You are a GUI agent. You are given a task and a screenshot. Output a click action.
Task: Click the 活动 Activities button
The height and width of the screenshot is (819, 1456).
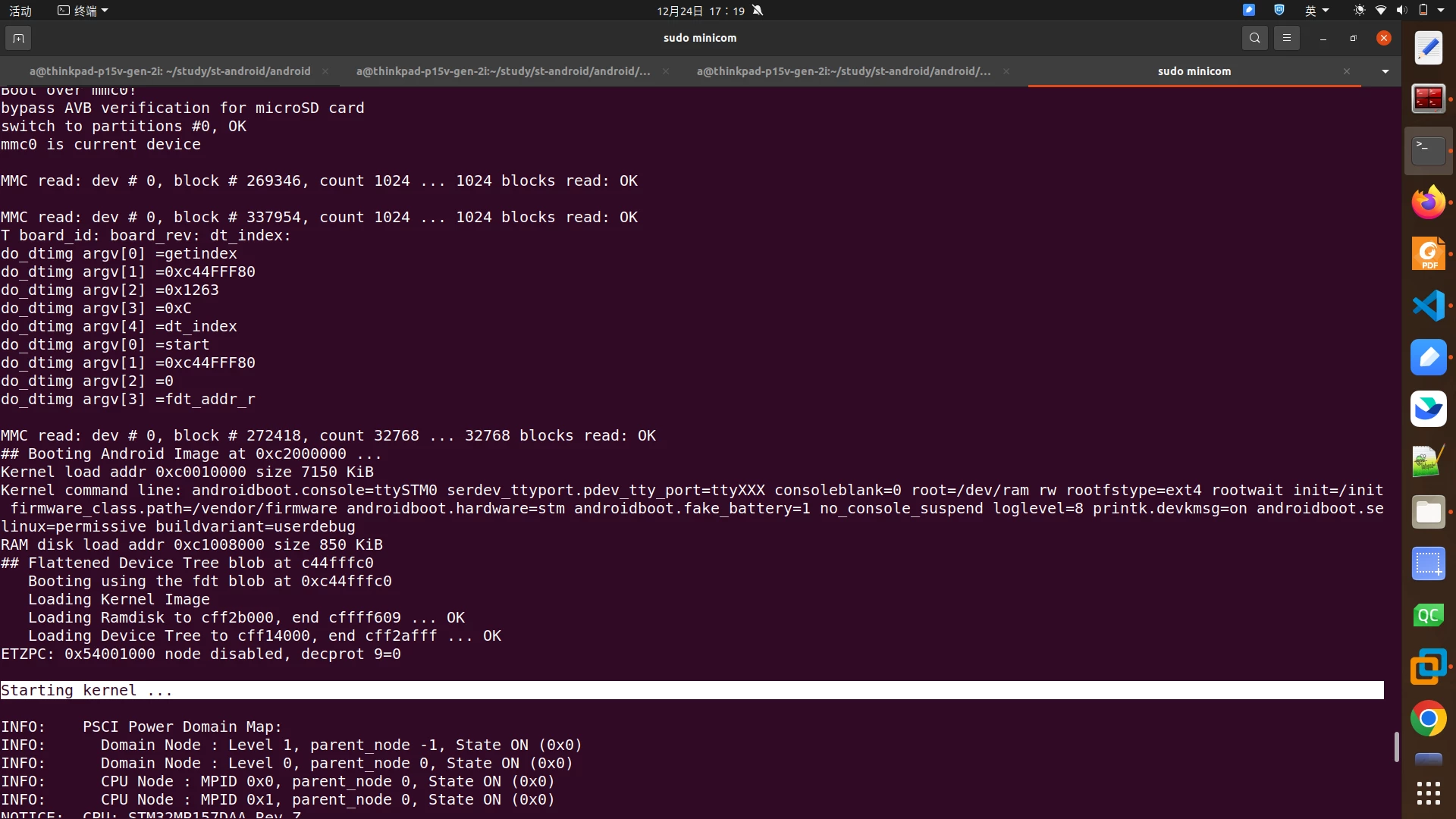click(20, 11)
